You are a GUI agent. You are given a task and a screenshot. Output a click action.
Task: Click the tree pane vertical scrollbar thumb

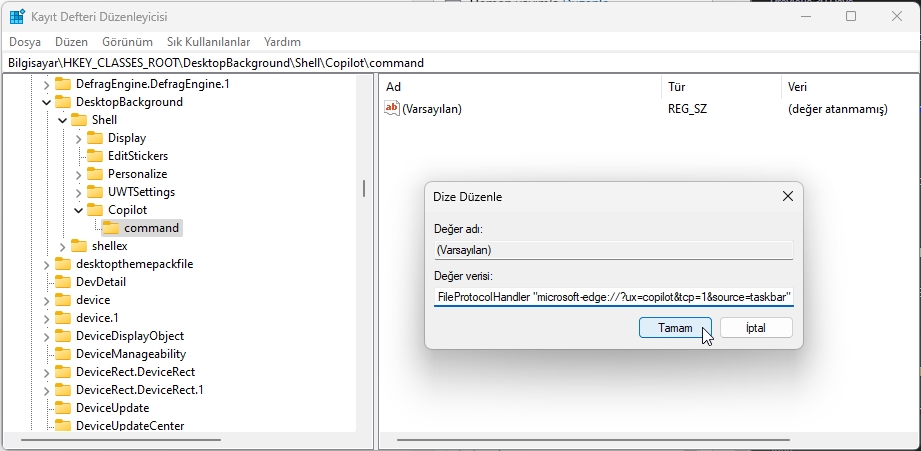(364, 188)
